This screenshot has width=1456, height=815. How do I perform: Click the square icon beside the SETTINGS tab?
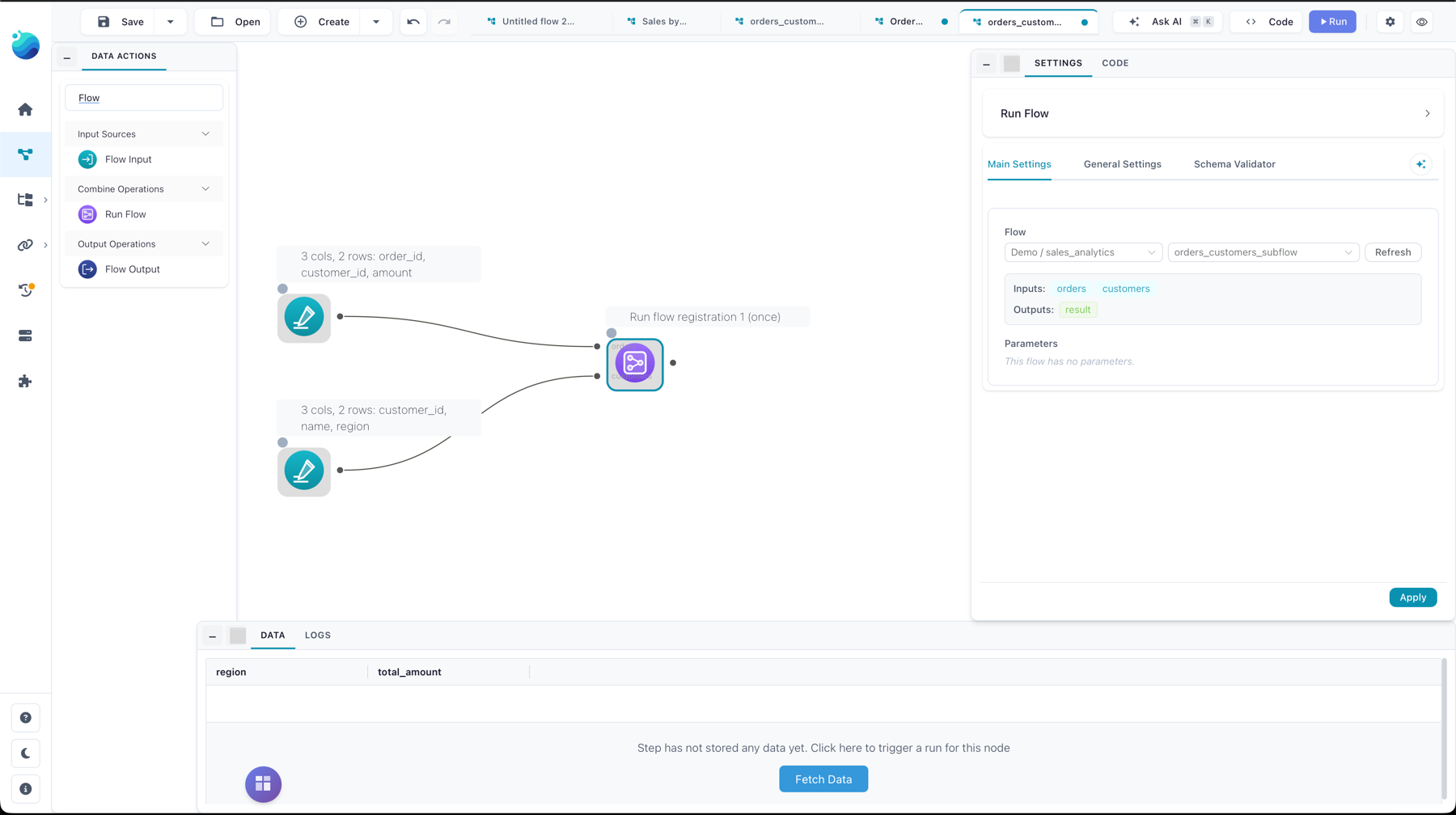[1011, 63]
